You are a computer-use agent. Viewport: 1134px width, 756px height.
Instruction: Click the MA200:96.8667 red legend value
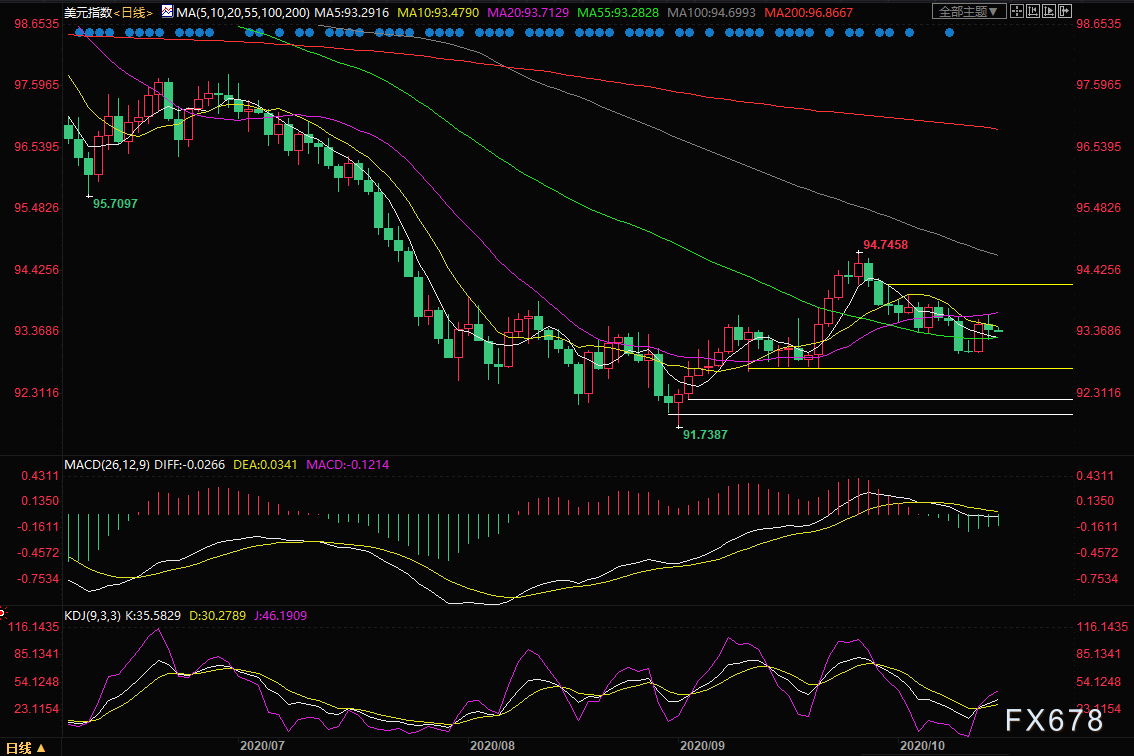click(809, 12)
